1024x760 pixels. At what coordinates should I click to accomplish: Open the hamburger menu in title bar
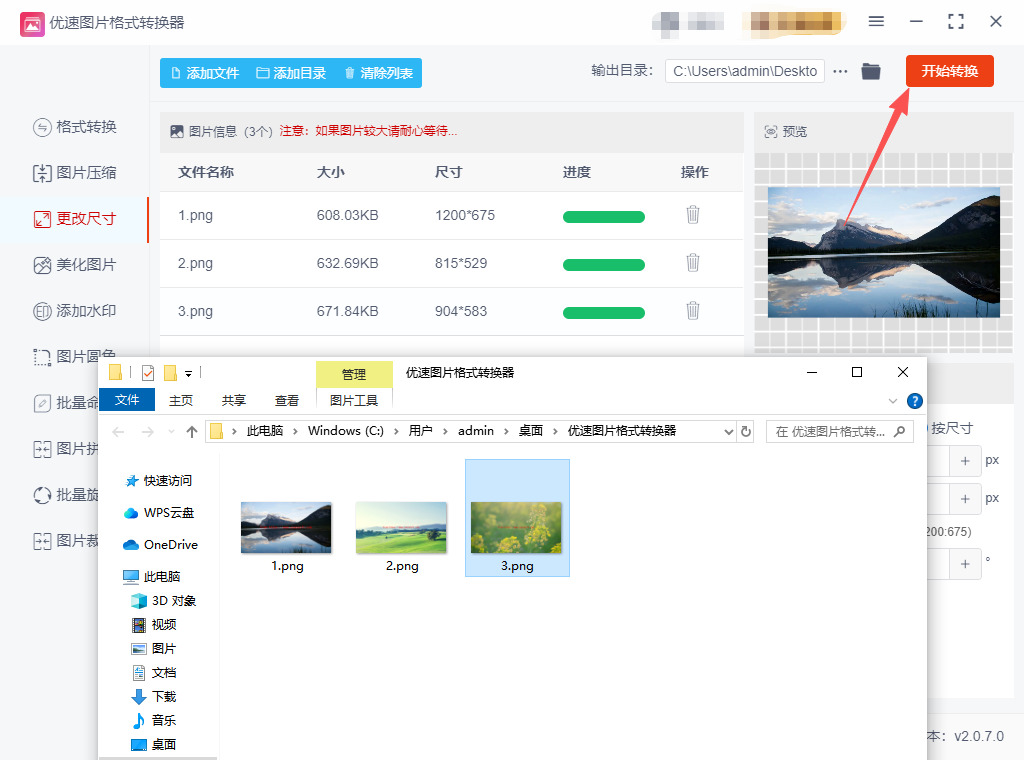pyautogui.click(x=876, y=22)
